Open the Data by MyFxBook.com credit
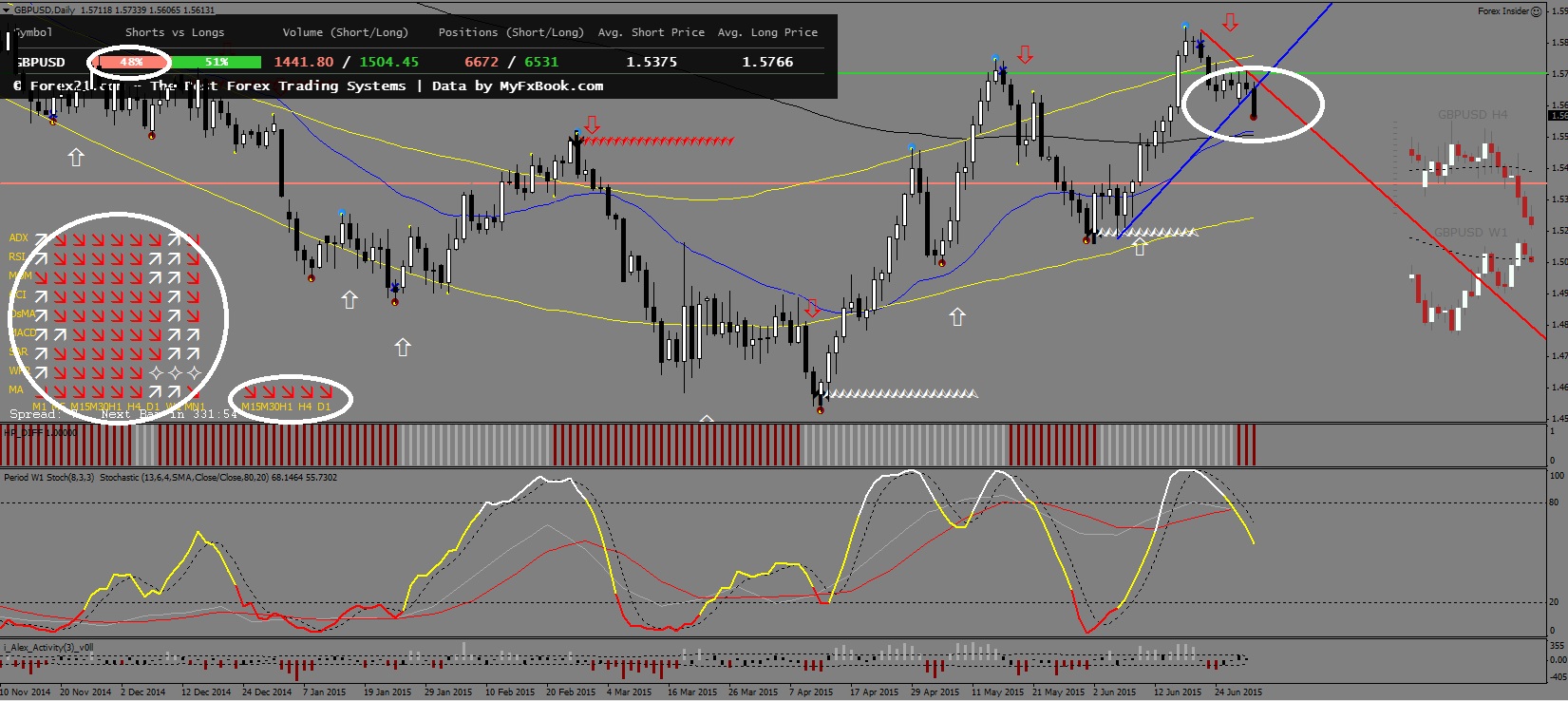 (x=518, y=85)
